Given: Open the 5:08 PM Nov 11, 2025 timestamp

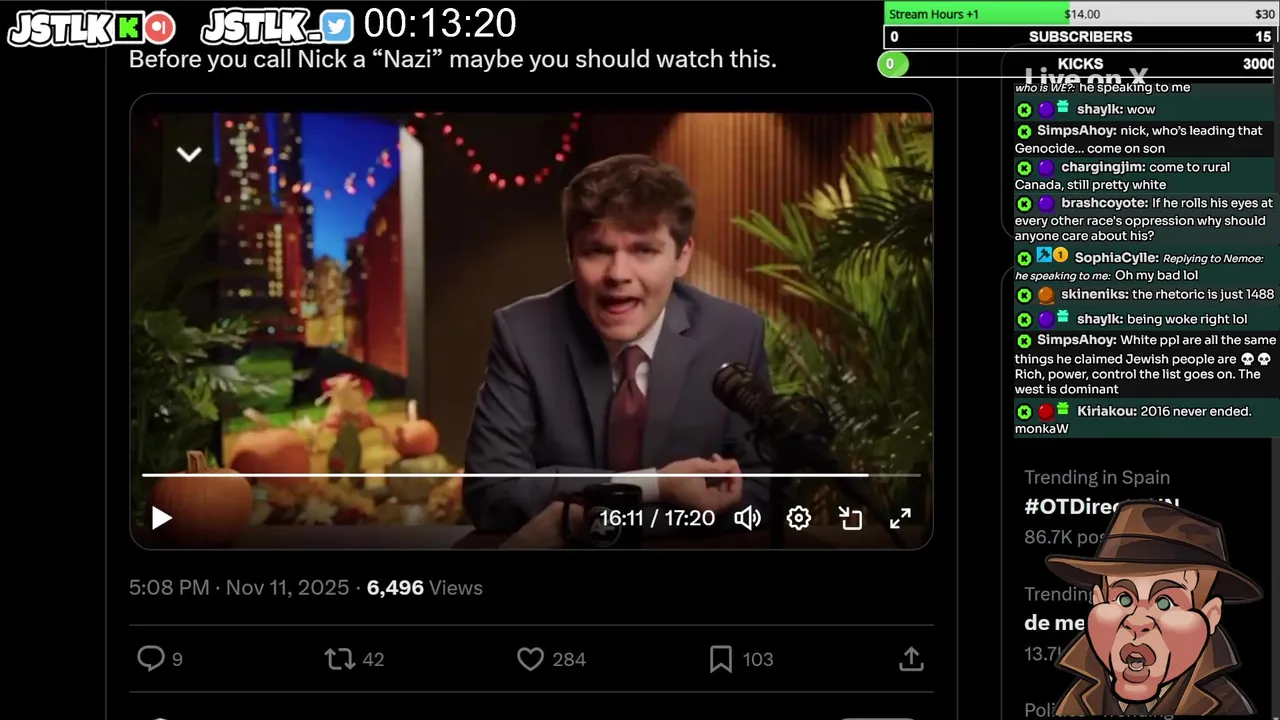Looking at the screenshot, I should click(239, 588).
